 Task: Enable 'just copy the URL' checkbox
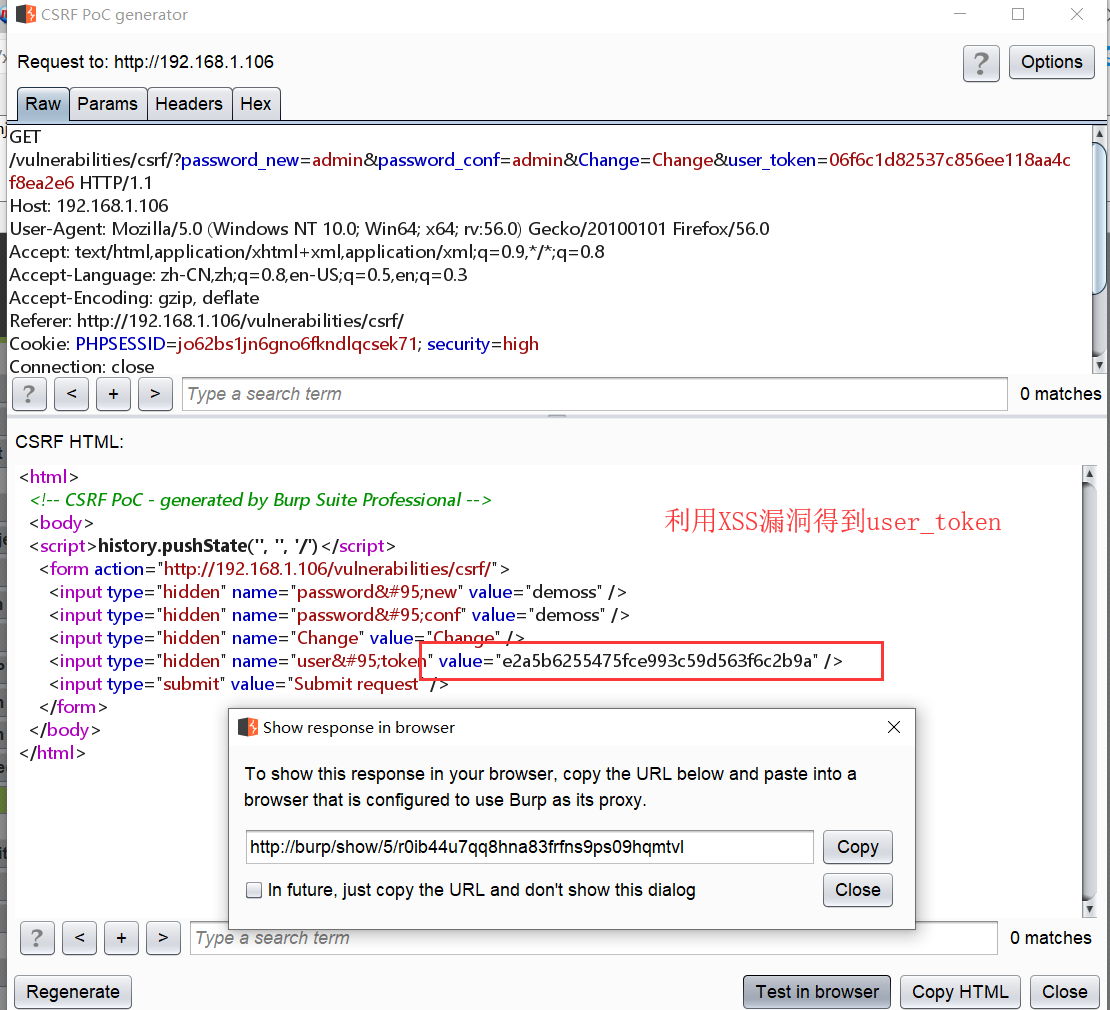253,890
